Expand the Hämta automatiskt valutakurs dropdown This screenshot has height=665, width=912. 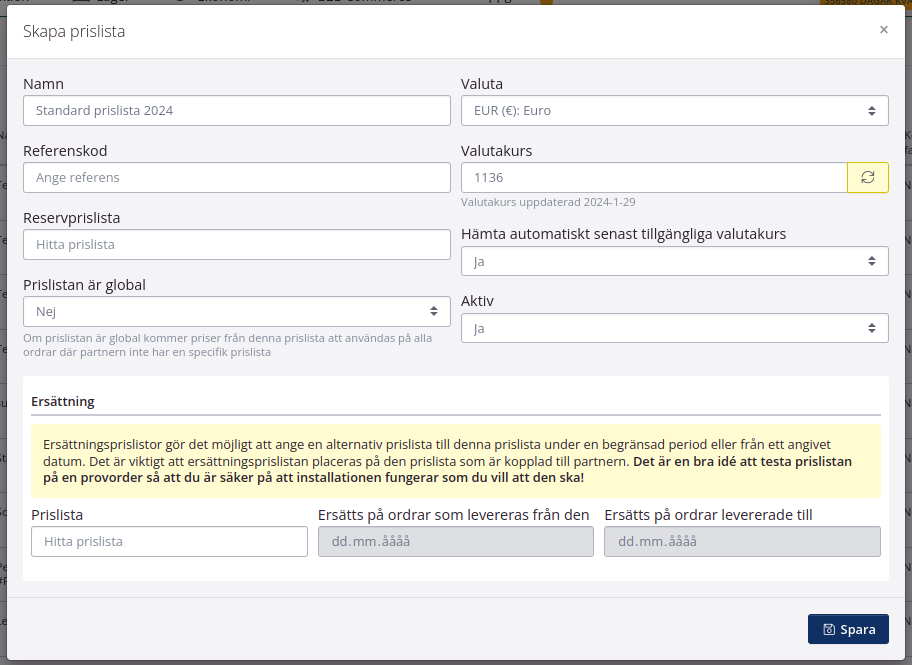pyautogui.click(x=674, y=261)
